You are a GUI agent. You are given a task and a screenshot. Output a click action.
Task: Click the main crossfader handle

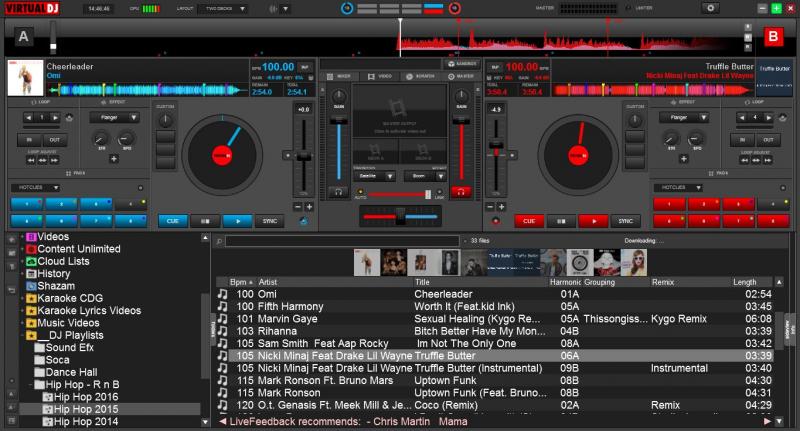click(x=401, y=216)
